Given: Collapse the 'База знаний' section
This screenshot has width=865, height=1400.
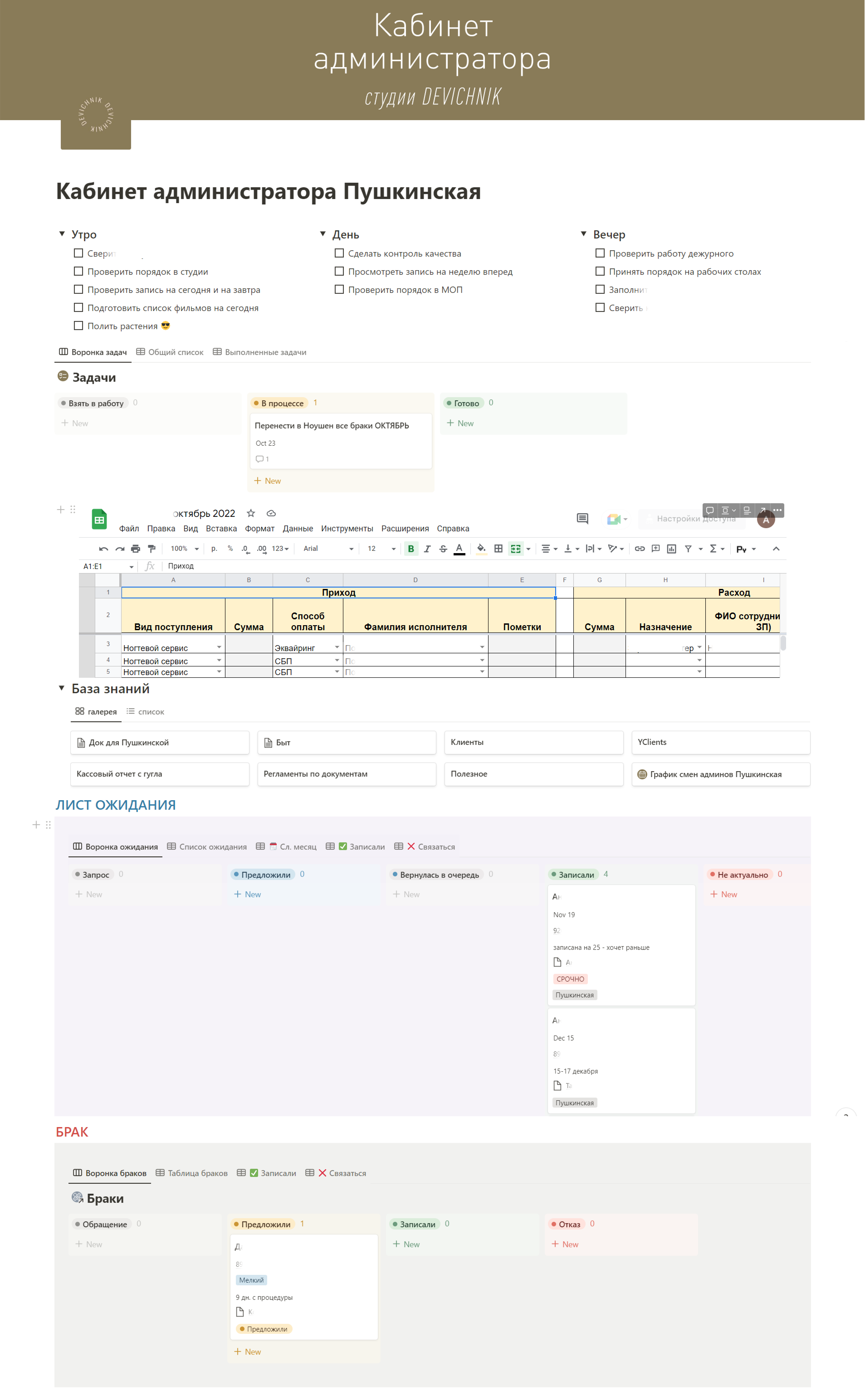Looking at the screenshot, I should tap(62, 688).
